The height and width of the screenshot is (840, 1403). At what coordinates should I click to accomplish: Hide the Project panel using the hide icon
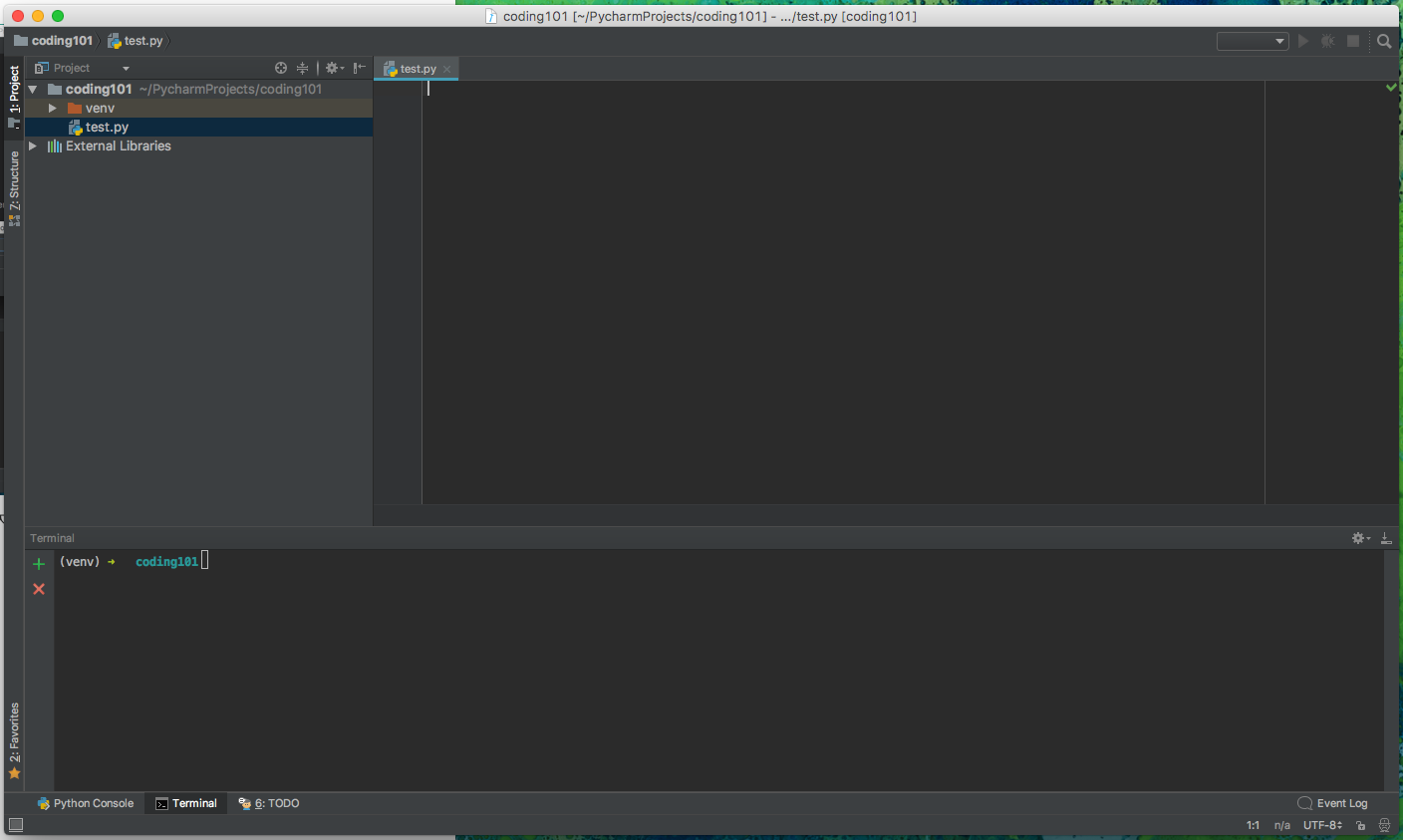pos(359,68)
